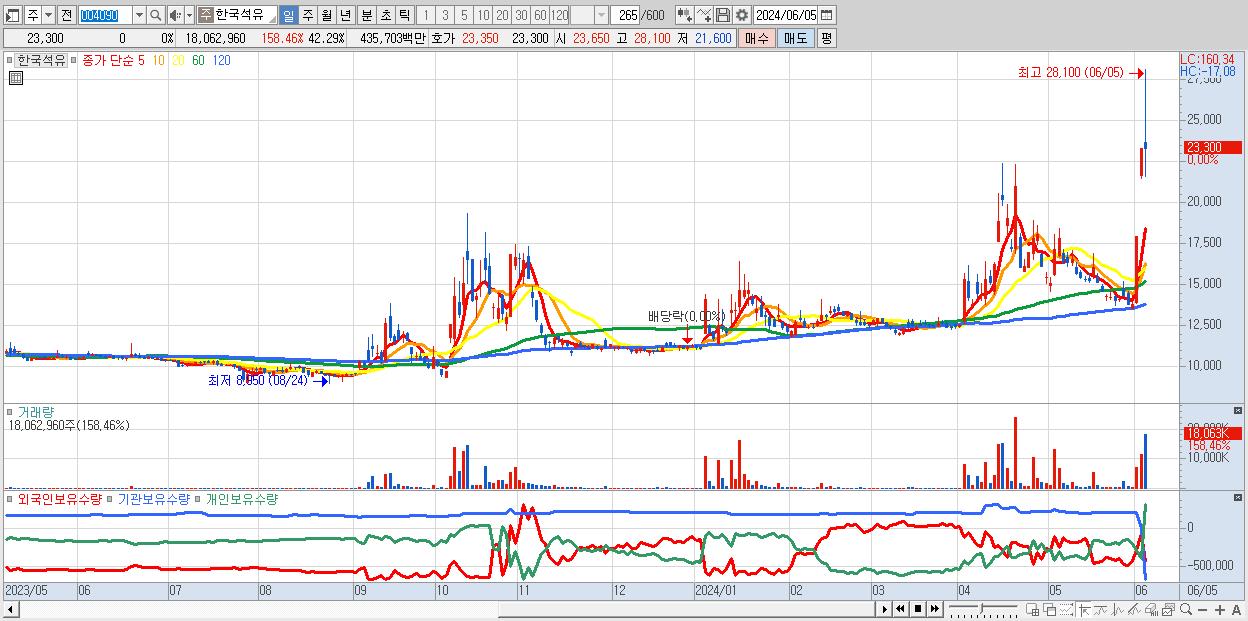1248x621 pixels.
Task: Click the 매도 sell button
Action: tap(796, 38)
